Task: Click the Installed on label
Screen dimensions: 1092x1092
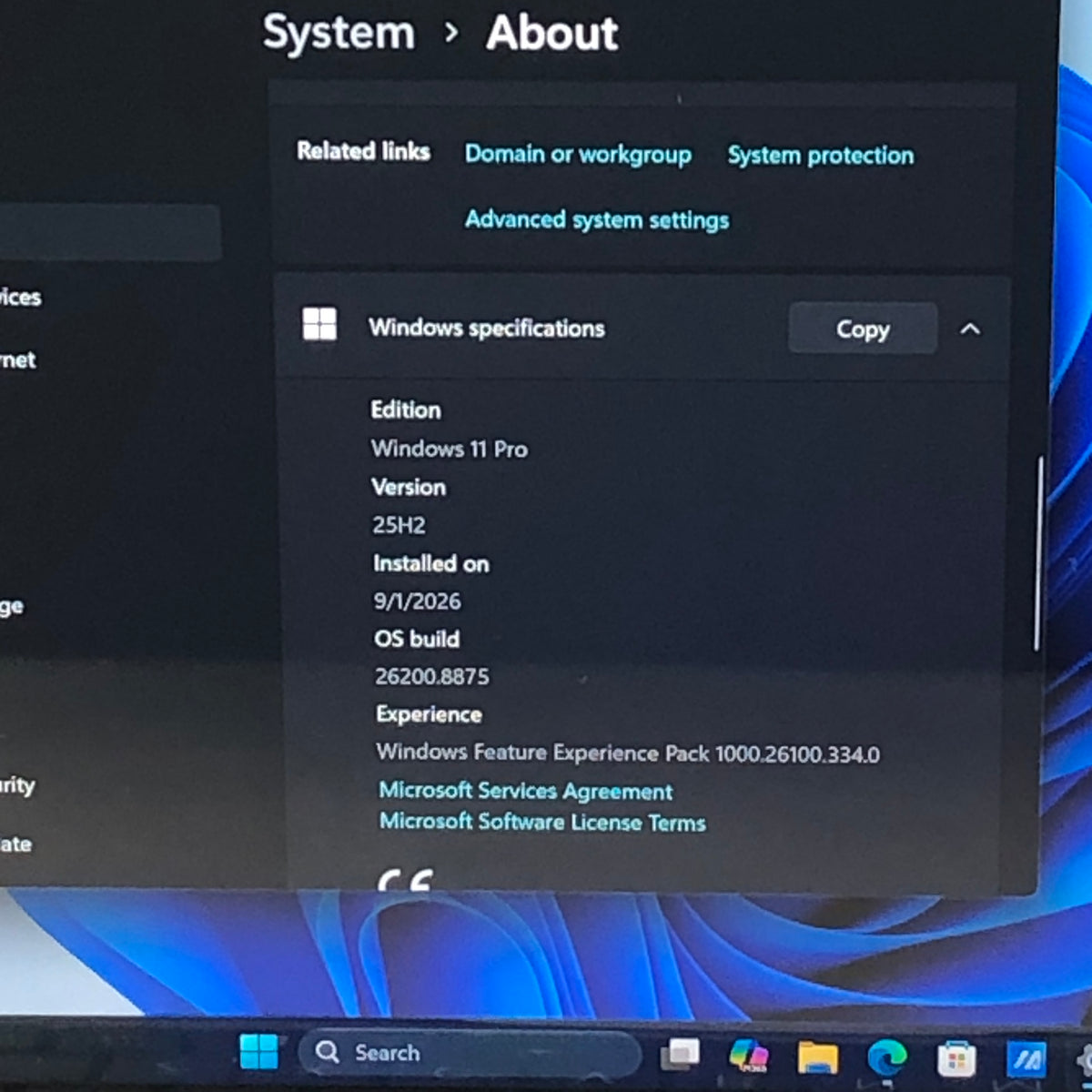Action: click(x=430, y=563)
